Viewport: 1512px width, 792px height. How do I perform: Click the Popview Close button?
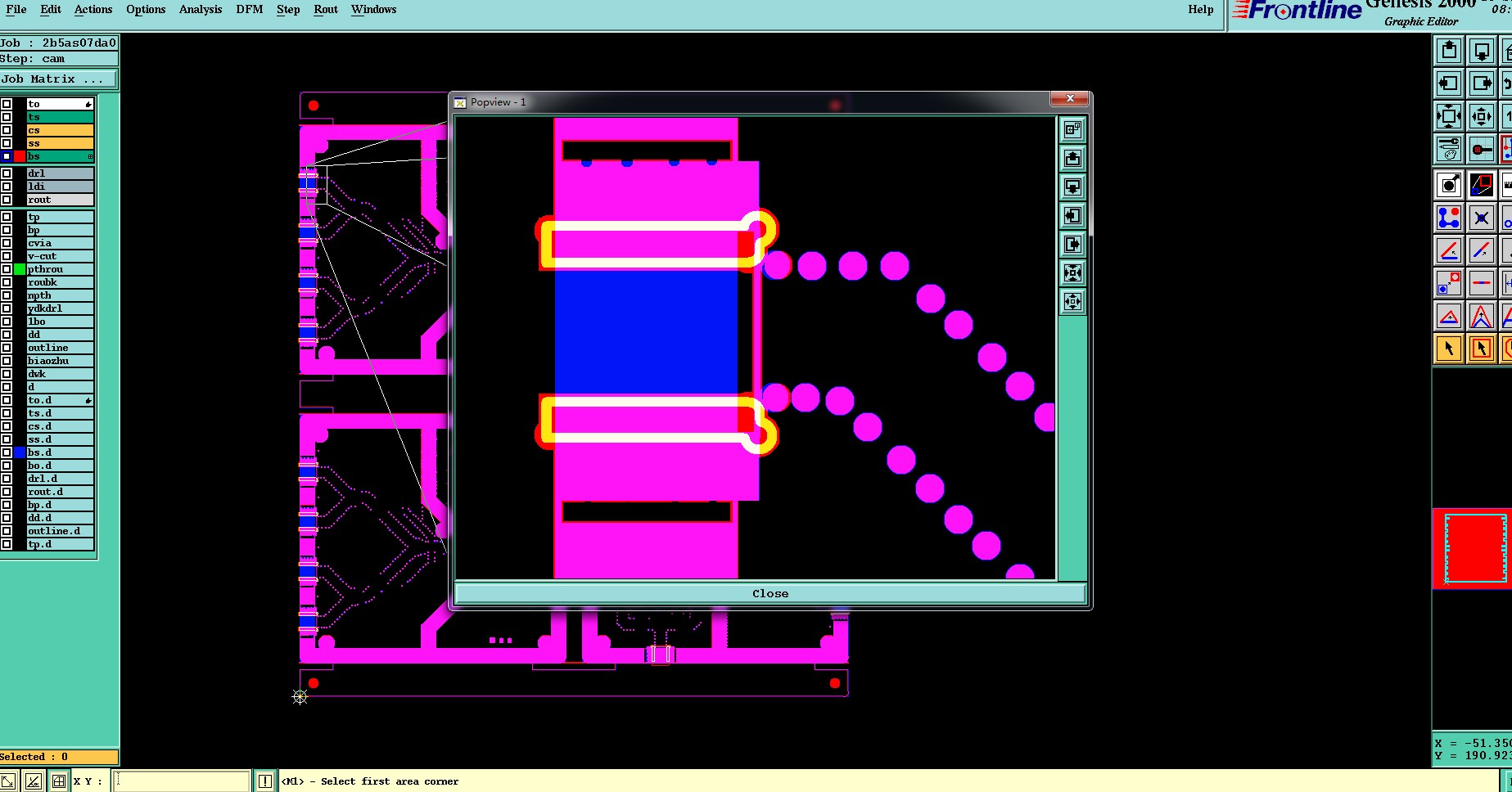coord(770,594)
